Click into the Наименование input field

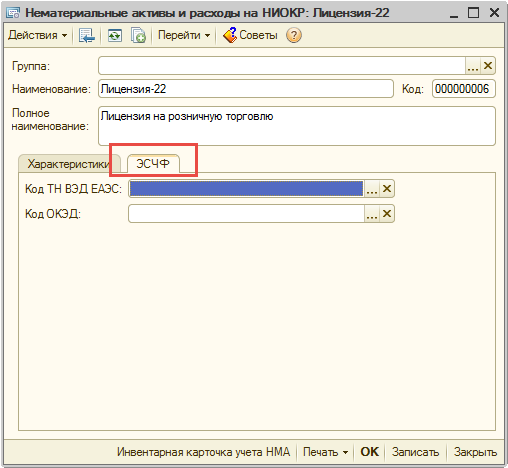point(246,89)
